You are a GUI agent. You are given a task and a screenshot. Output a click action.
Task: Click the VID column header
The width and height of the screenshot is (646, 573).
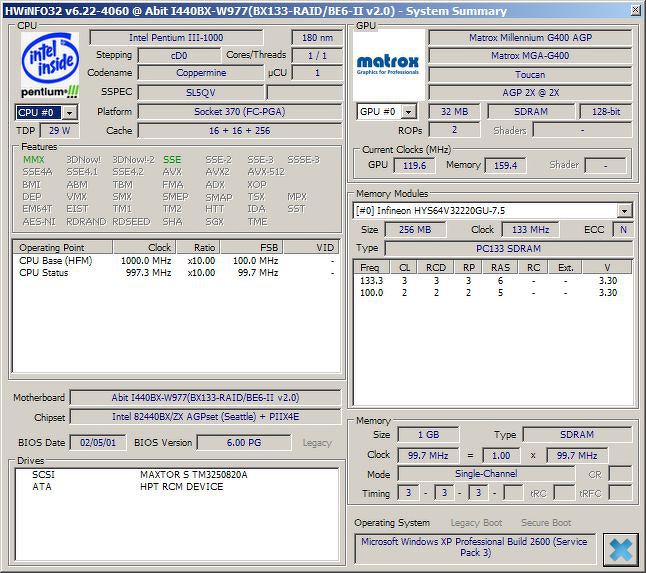[311, 248]
